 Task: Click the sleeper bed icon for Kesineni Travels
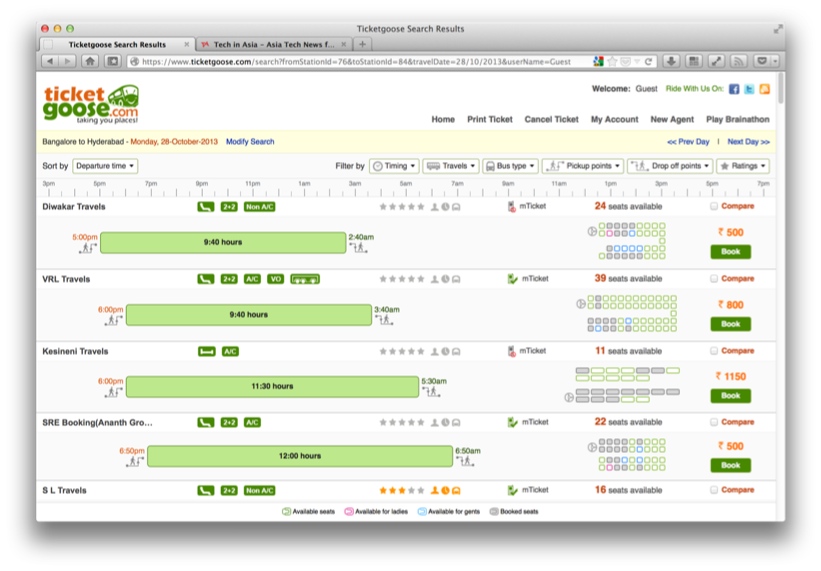[x=206, y=351]
